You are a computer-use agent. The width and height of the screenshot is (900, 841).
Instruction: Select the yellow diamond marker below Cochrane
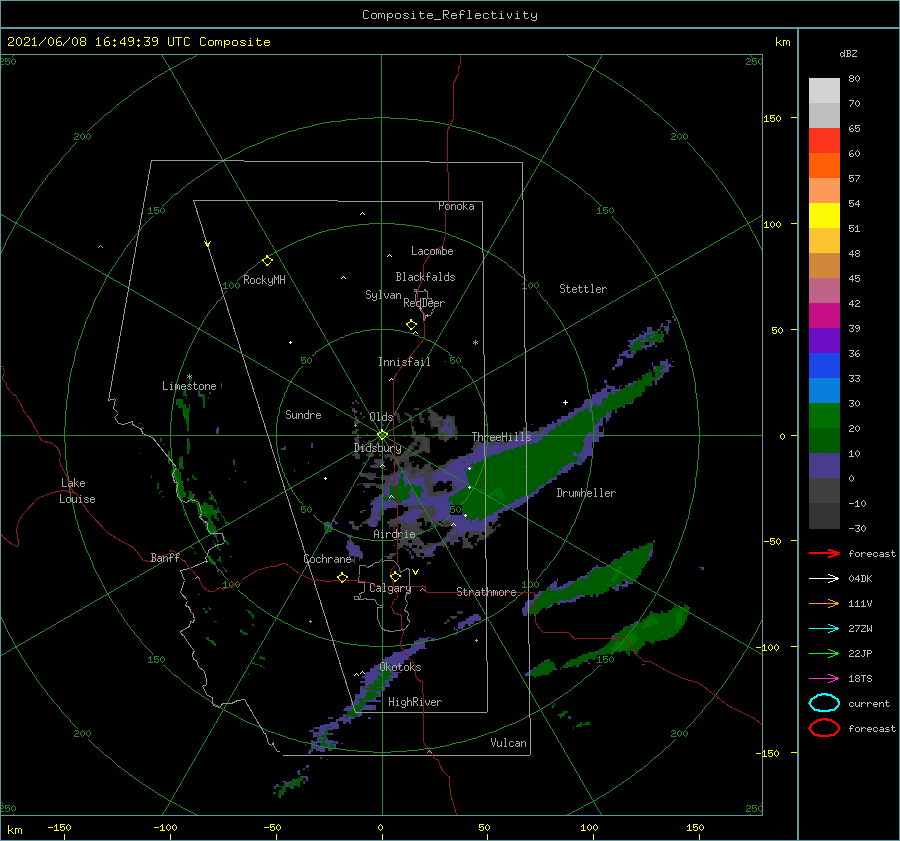pyautogui.click(x=342, y=578)
